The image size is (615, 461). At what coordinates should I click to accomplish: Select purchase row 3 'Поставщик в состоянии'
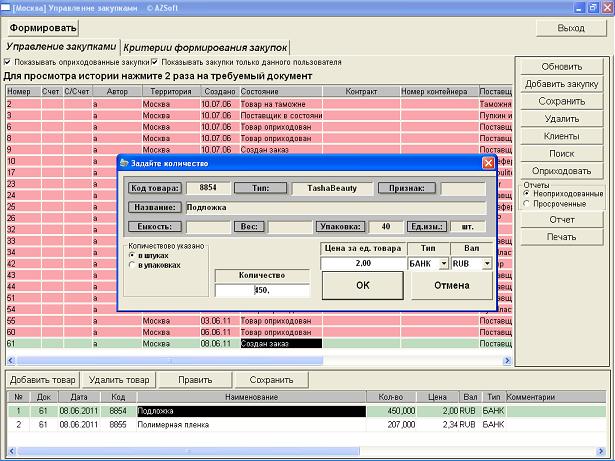point(259,115)
